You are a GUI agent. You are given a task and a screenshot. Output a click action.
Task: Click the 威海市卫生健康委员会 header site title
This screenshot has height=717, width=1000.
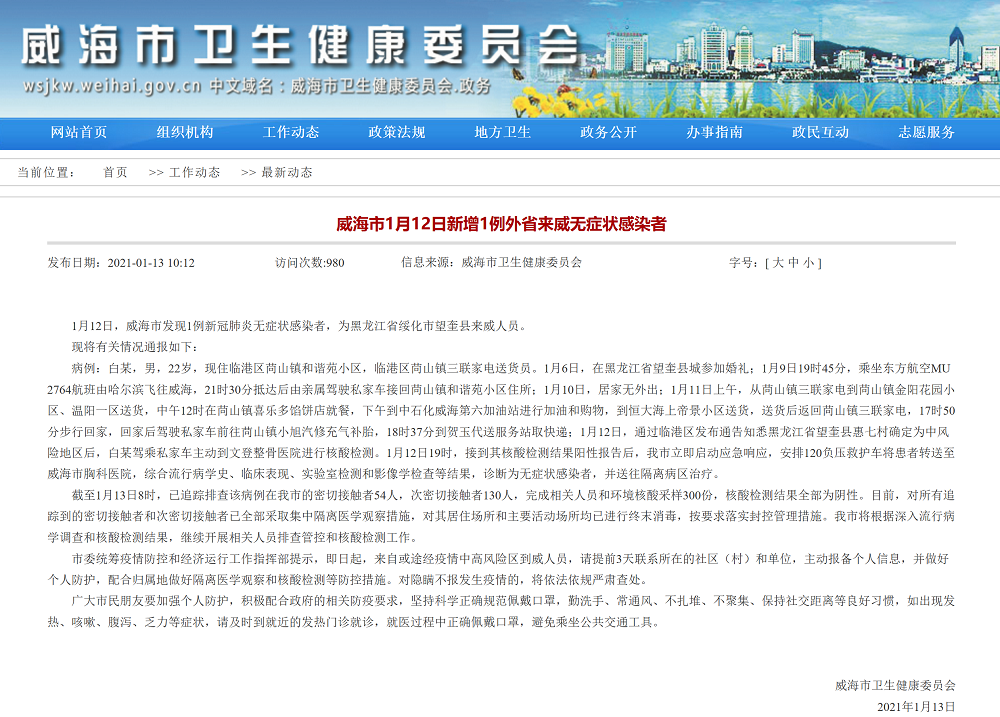point(300,45)
